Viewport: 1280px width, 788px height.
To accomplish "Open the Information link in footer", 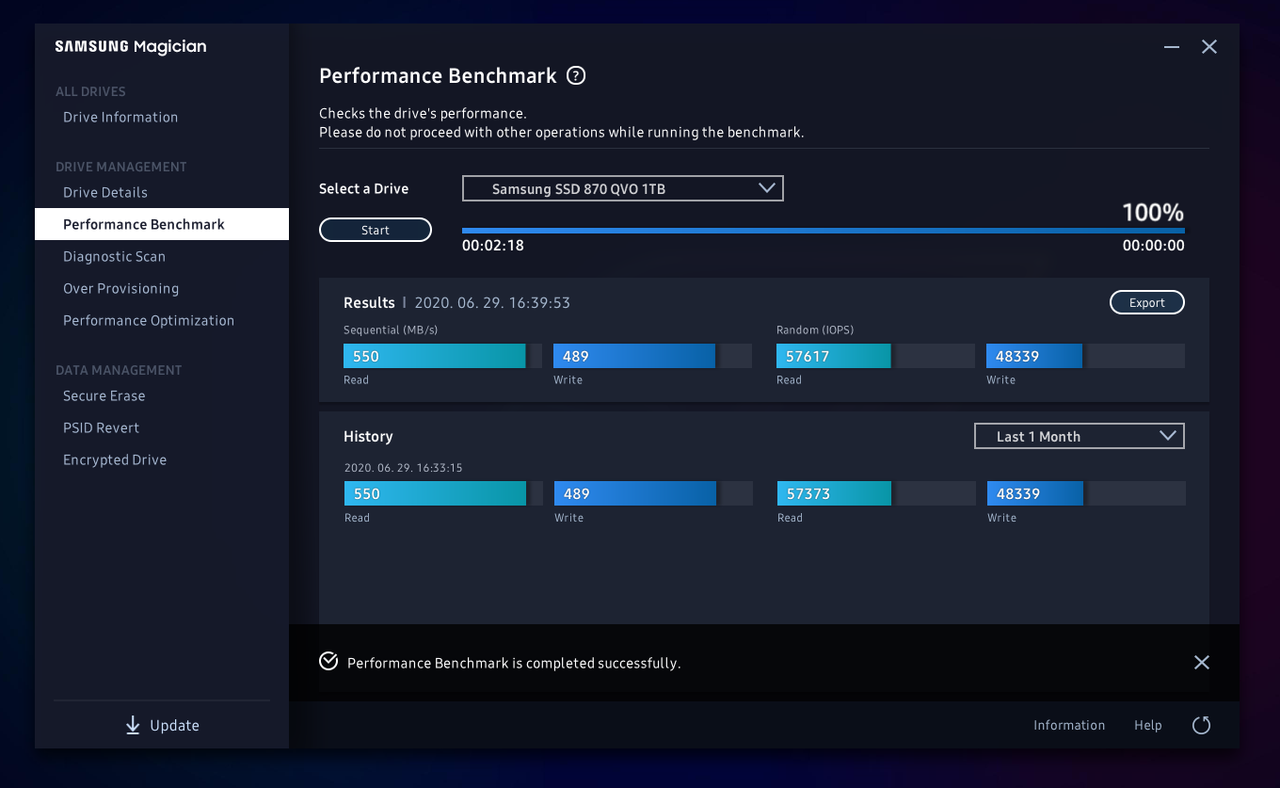I will coord(1069,725).
